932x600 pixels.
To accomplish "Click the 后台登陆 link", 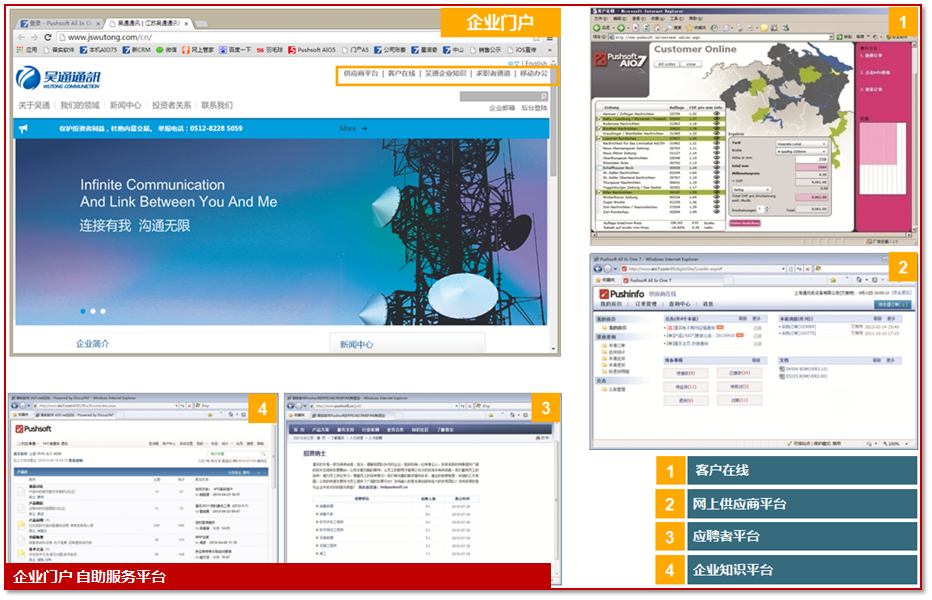I will point(534,108).
